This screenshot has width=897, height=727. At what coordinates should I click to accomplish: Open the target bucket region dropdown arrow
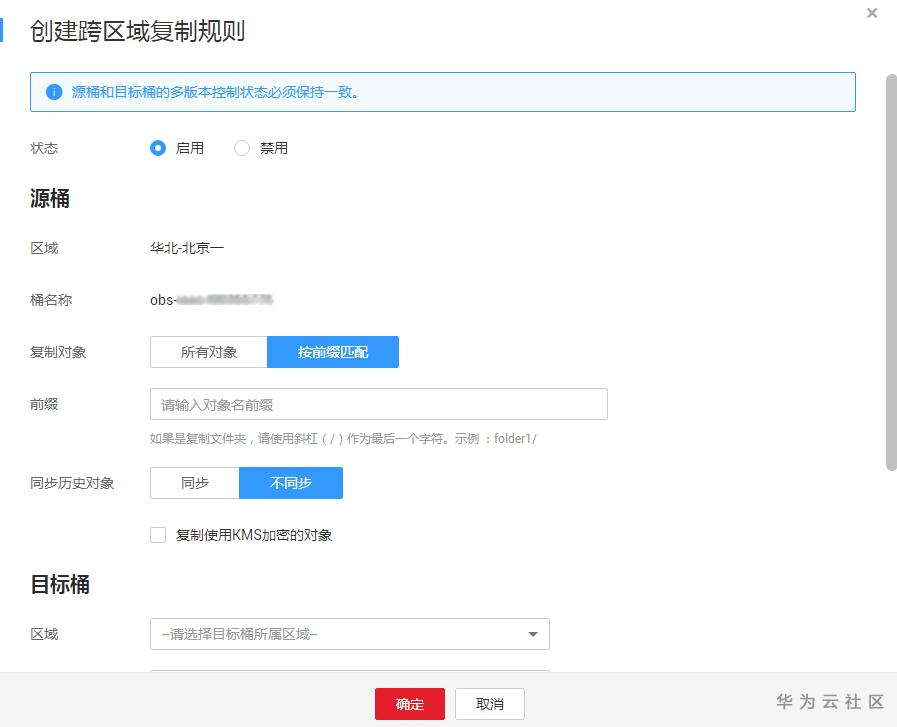coord(534,633)
